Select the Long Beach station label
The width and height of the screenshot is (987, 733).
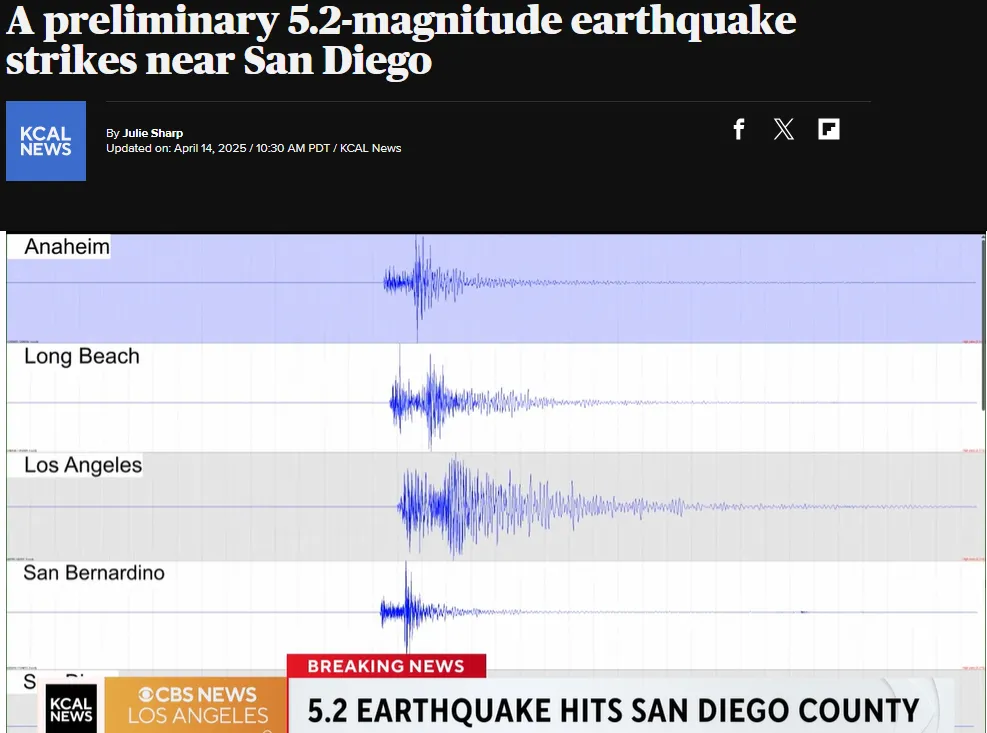82,356
